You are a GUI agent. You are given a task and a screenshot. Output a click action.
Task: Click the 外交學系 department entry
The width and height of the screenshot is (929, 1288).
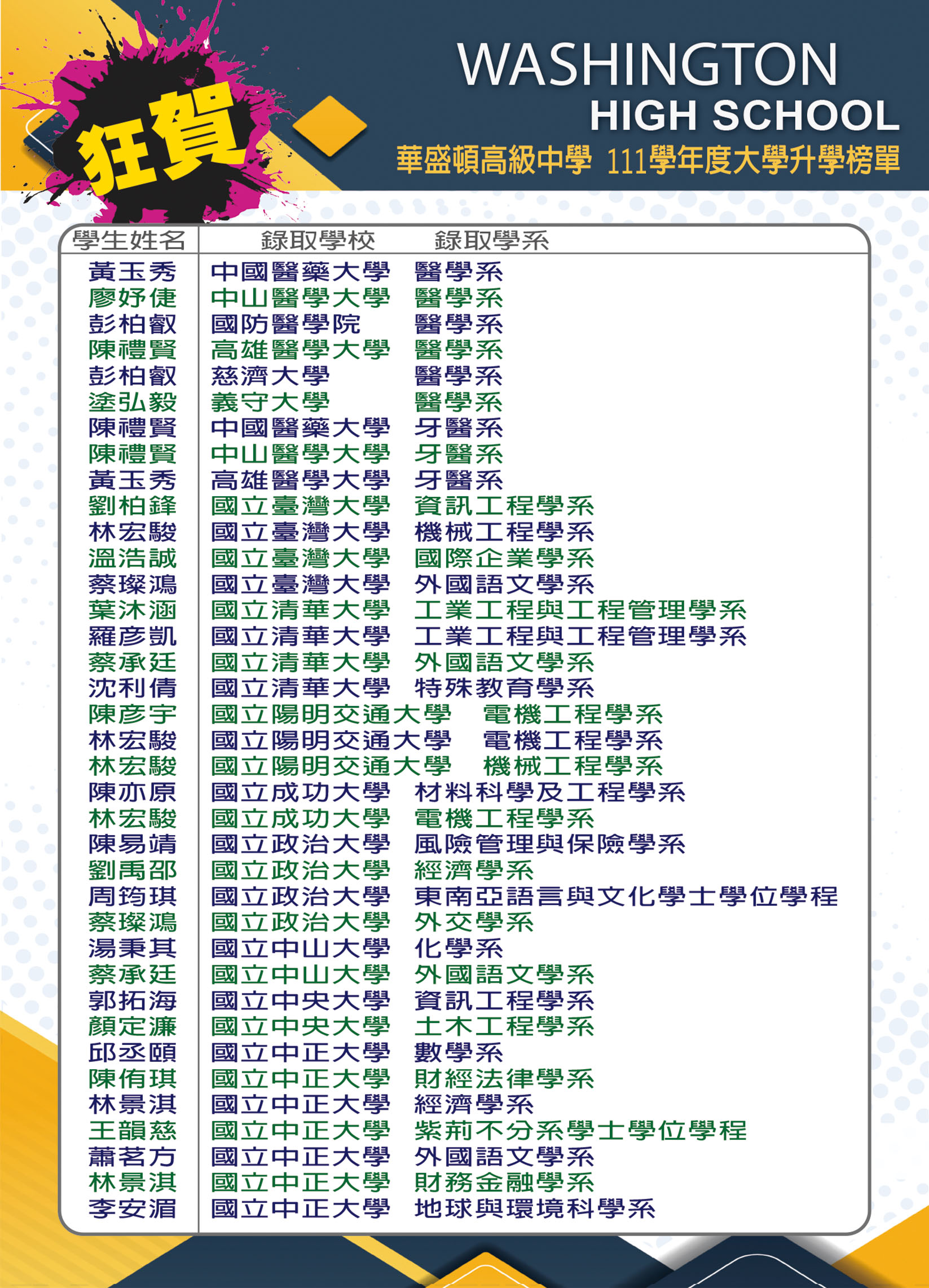(x=474, y=922)
